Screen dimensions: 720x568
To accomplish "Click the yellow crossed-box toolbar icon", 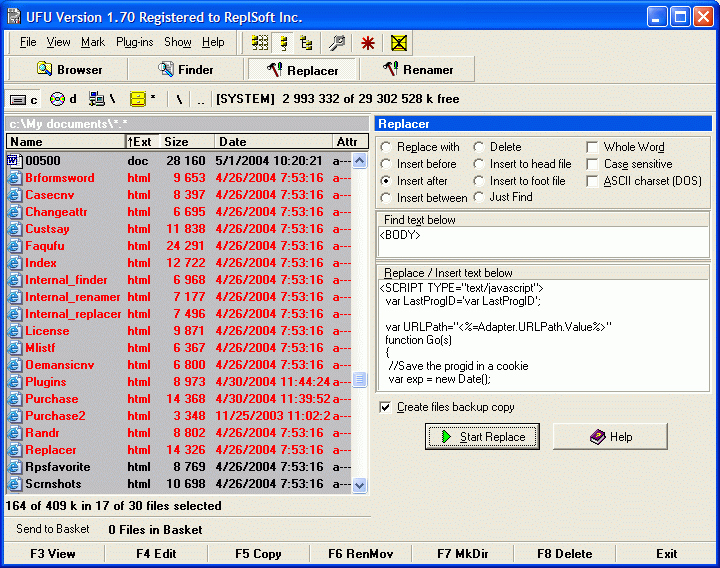I will point(399,43).
